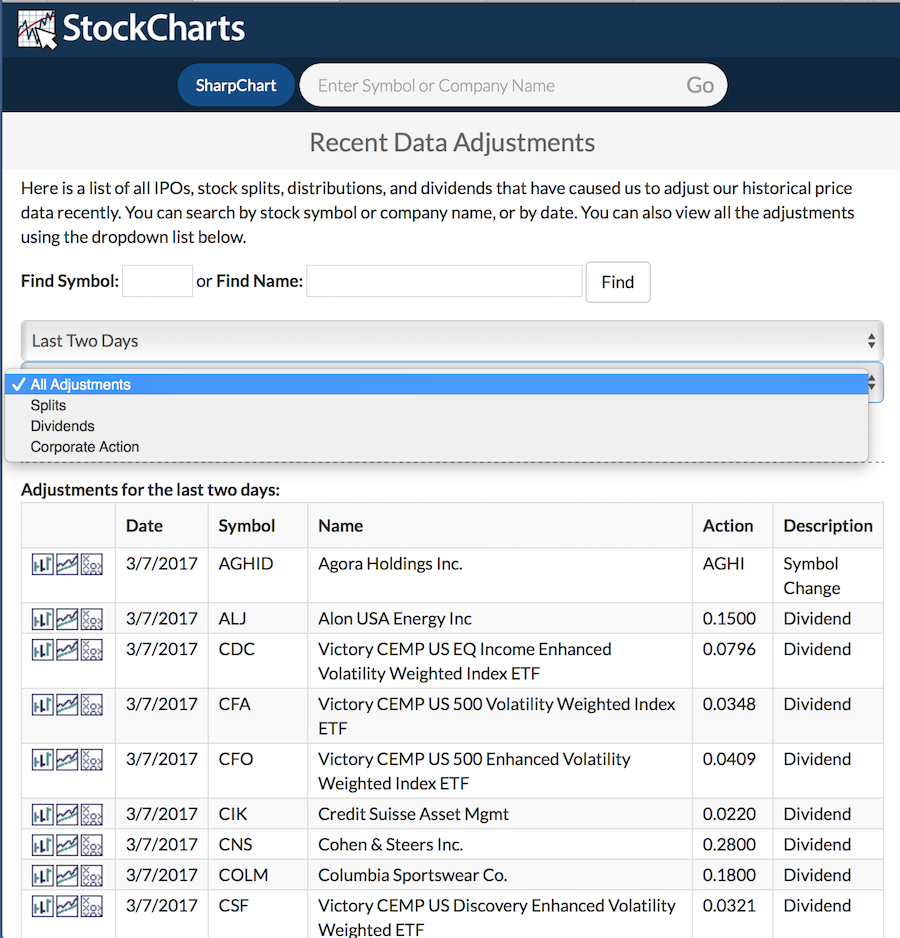Open the line chart icon for ALJ
Image resolution: width=900 pixels, height=938 pixels.
pos(67,620)
